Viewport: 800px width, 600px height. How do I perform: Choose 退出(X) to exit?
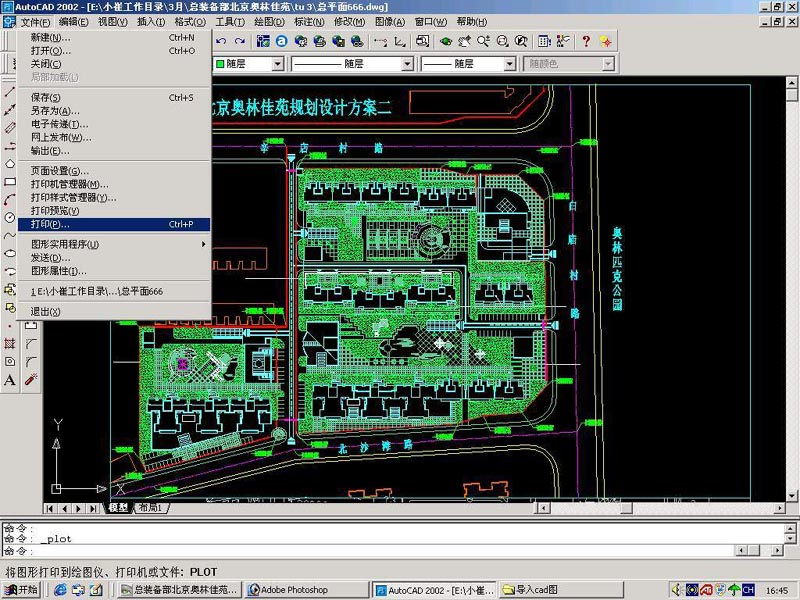click(114, 311)
